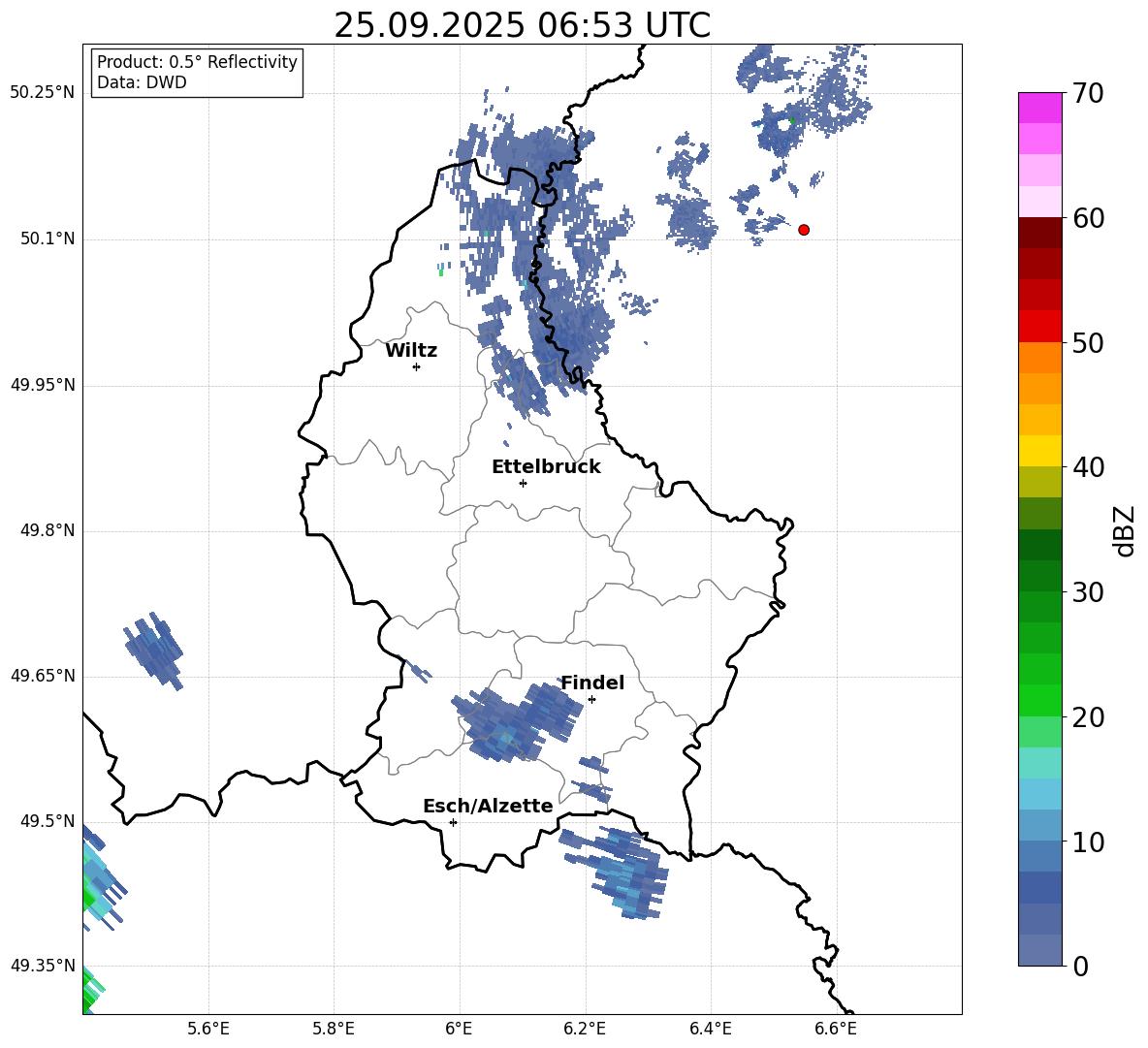Image resolution: width=1148 pixels, height=1048 pixels.
Task: Click the 6.6°E longitude label
Action: 836,1029
